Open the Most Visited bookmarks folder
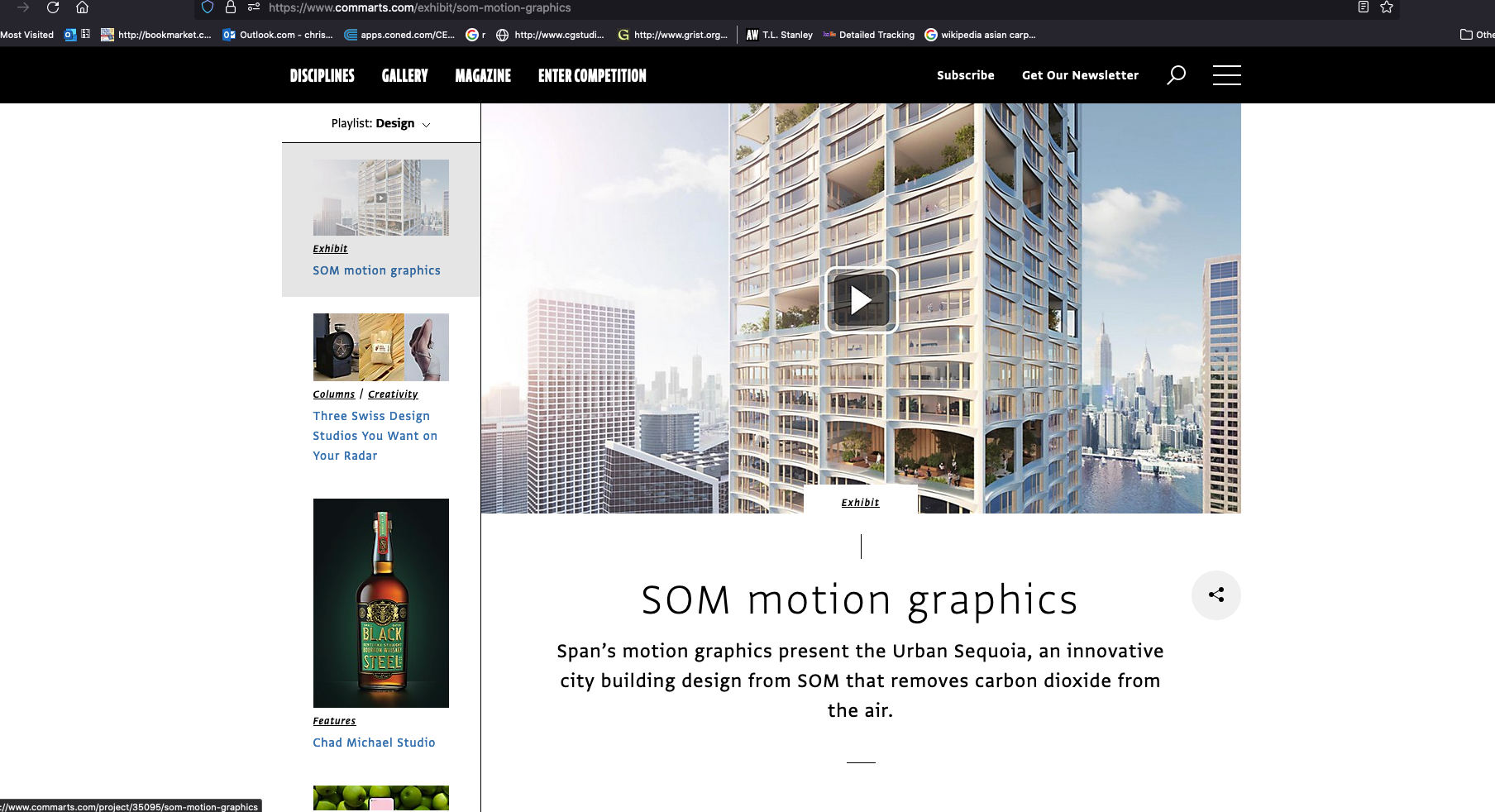Image resolution: width=1495 pixels, height=812 pixels. point(26,35)
